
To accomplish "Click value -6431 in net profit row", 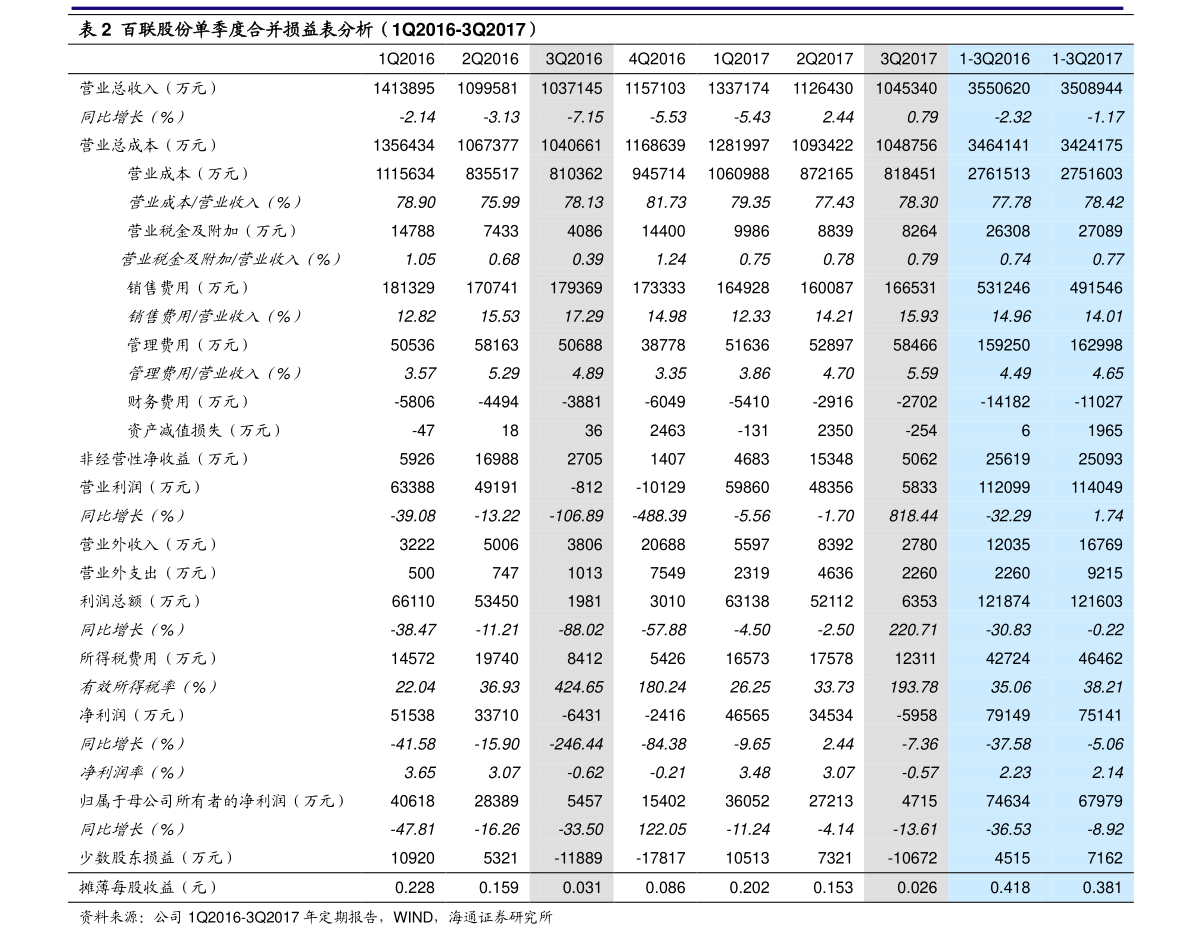I will [x=580, y=716].
